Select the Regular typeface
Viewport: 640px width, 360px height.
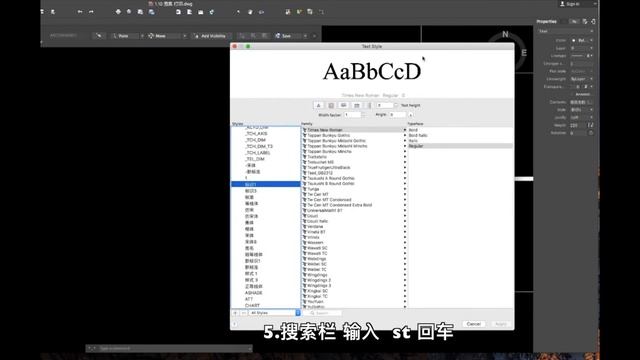[x=460, y=146]
